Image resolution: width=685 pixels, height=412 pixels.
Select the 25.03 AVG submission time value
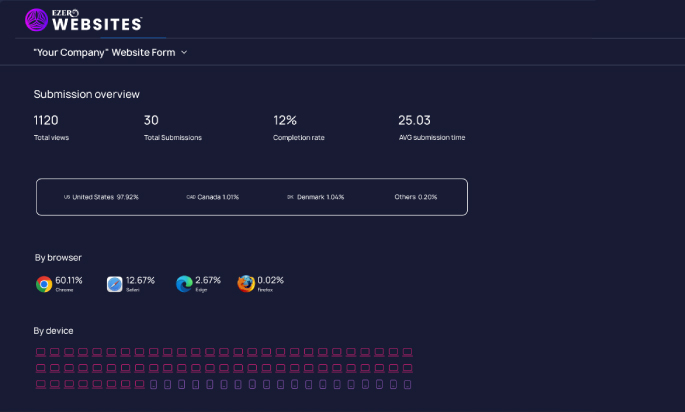click(414, 120)
